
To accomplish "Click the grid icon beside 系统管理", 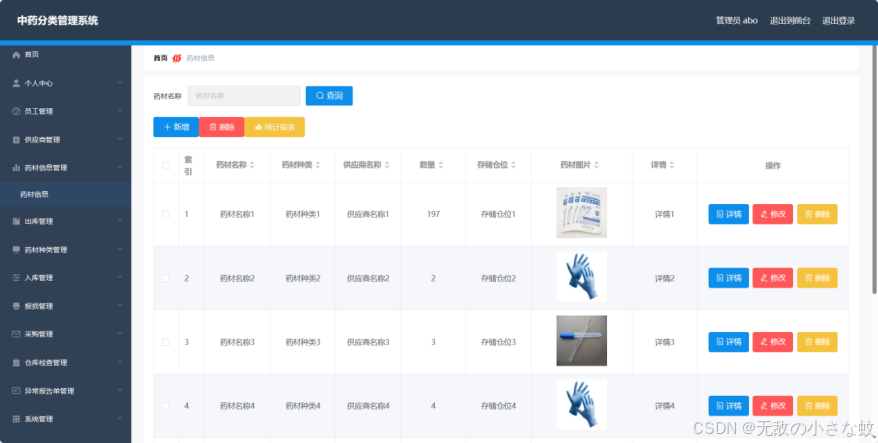I will click(16, 419).
